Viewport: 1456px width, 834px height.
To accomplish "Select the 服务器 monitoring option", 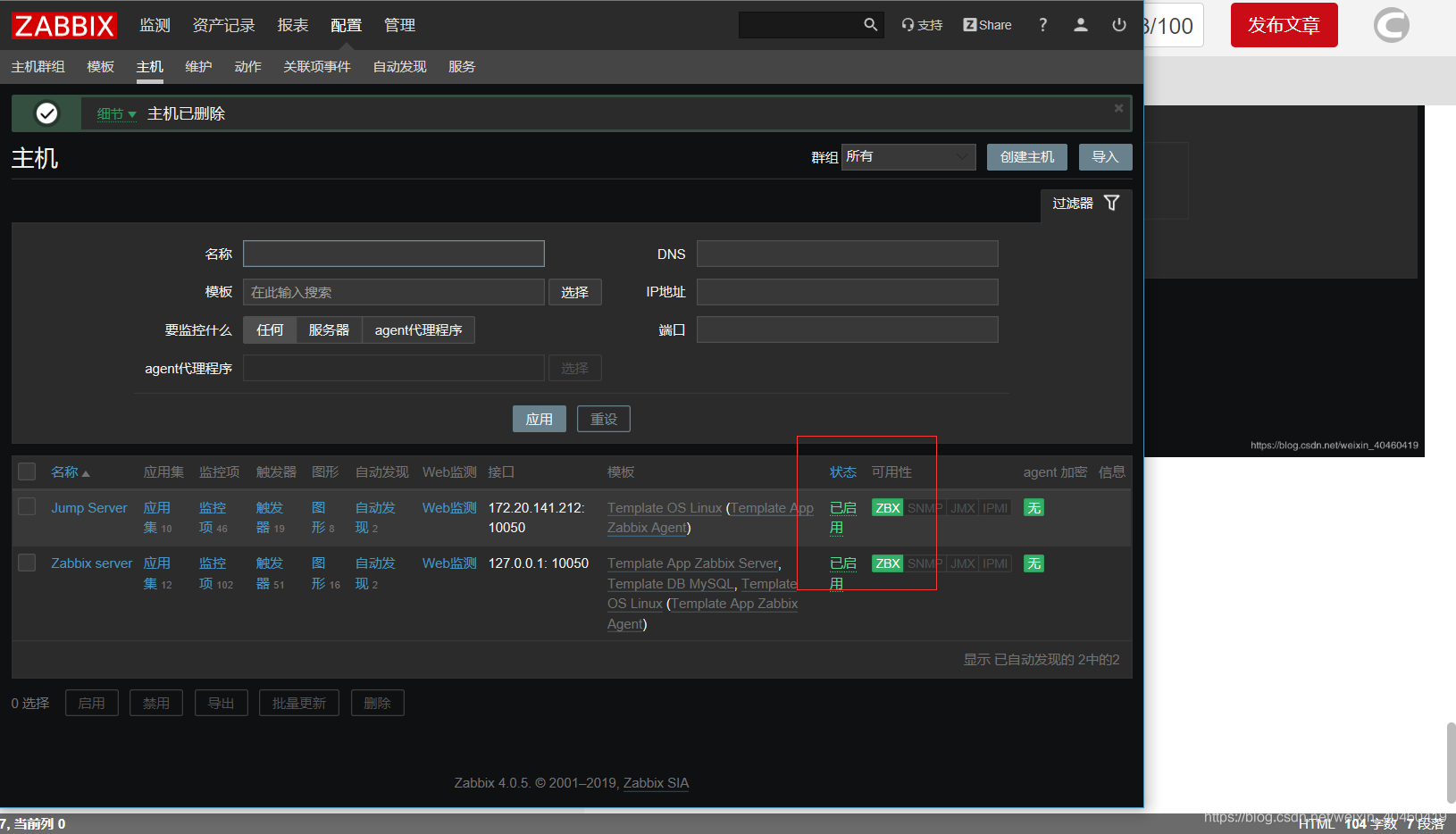I will click(x=329, y=330).
